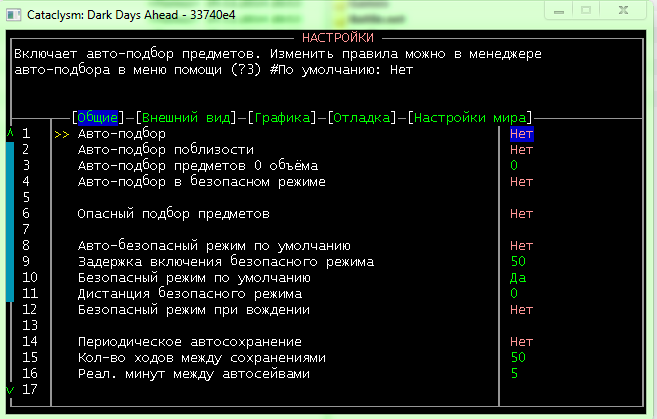Click the application icon in title bar
Viewport: 657px width, 419px height.
[14, 15]
